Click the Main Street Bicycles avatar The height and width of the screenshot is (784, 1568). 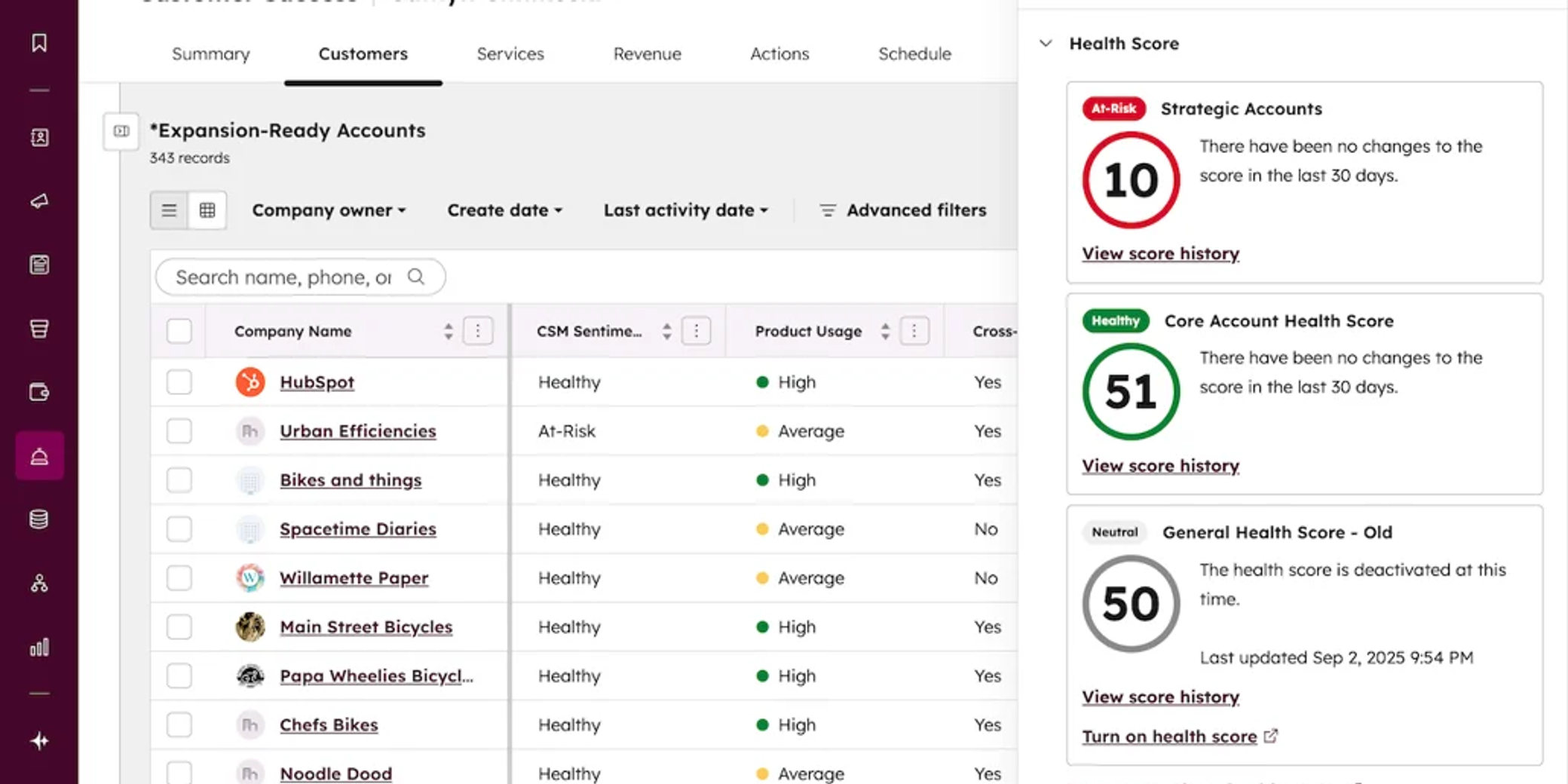click(250, 627)
